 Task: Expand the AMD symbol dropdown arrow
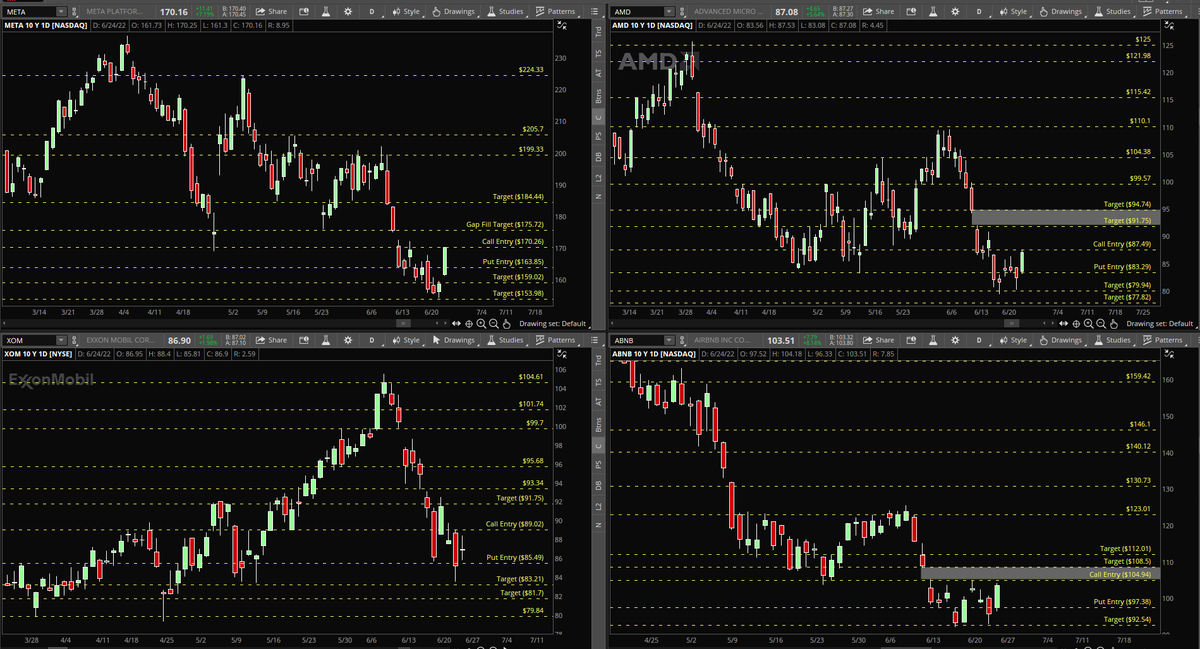669,11
